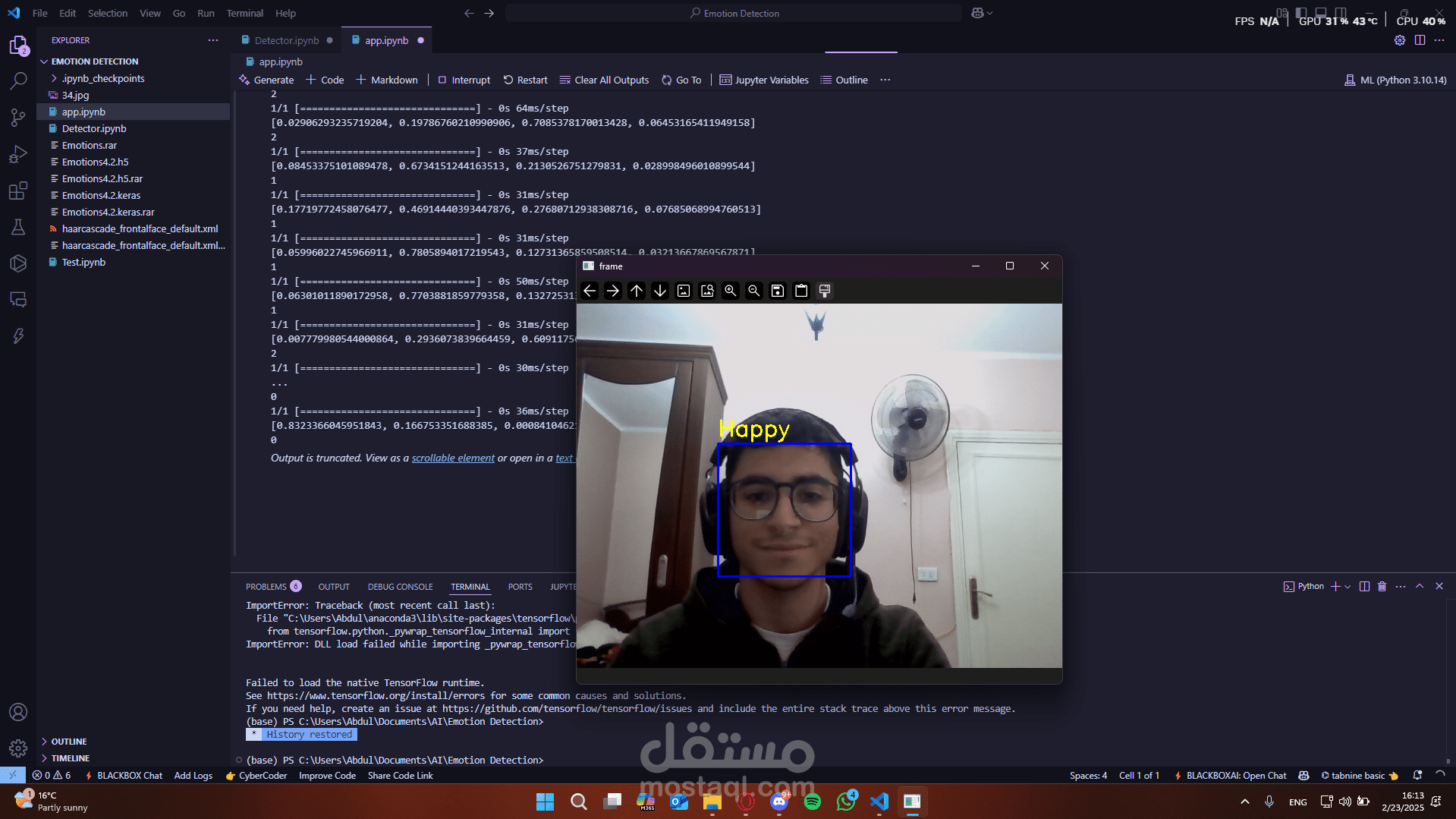Go back with navigation arrow
Screen dimensions: 1456x819
(469, 13)
